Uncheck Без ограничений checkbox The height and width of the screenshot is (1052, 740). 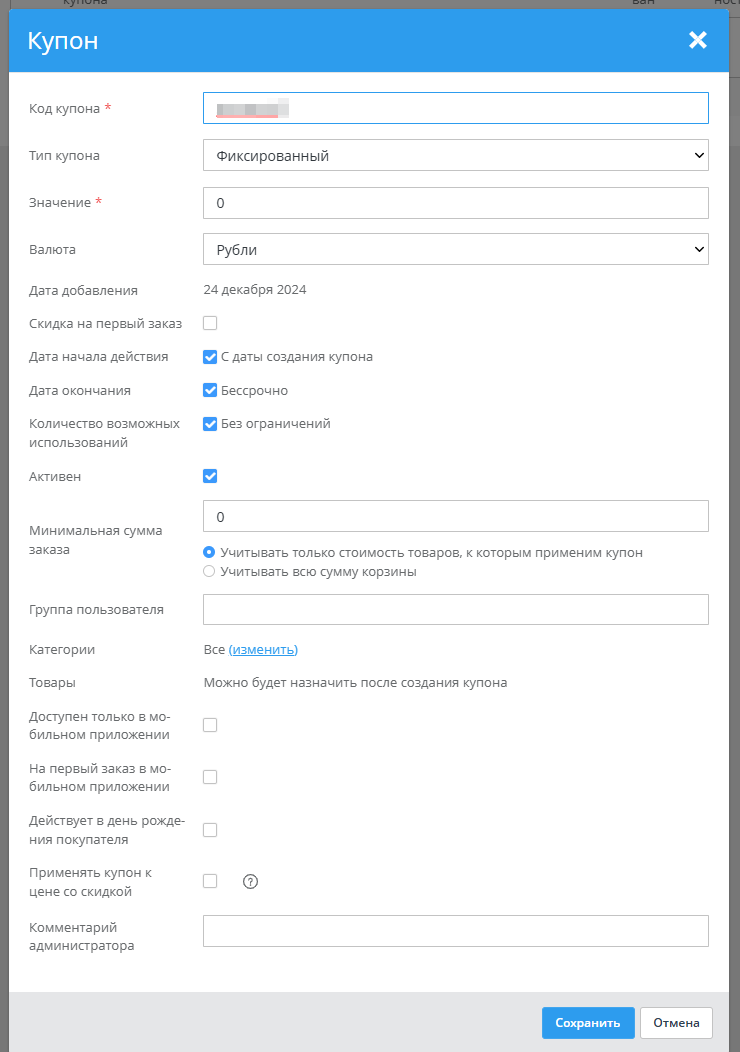coord(210,424)
